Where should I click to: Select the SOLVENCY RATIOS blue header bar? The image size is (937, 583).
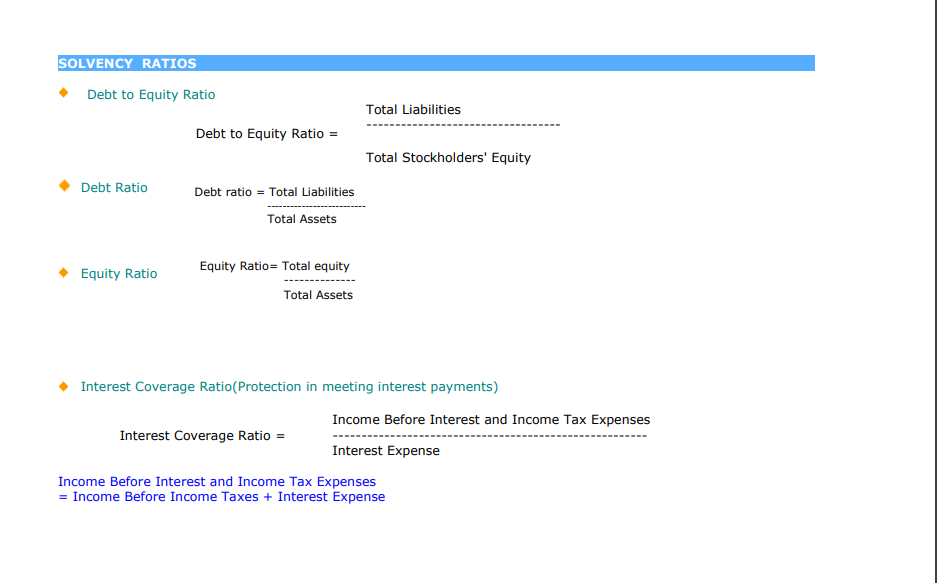pyautogui.click(x=436, y=63)
